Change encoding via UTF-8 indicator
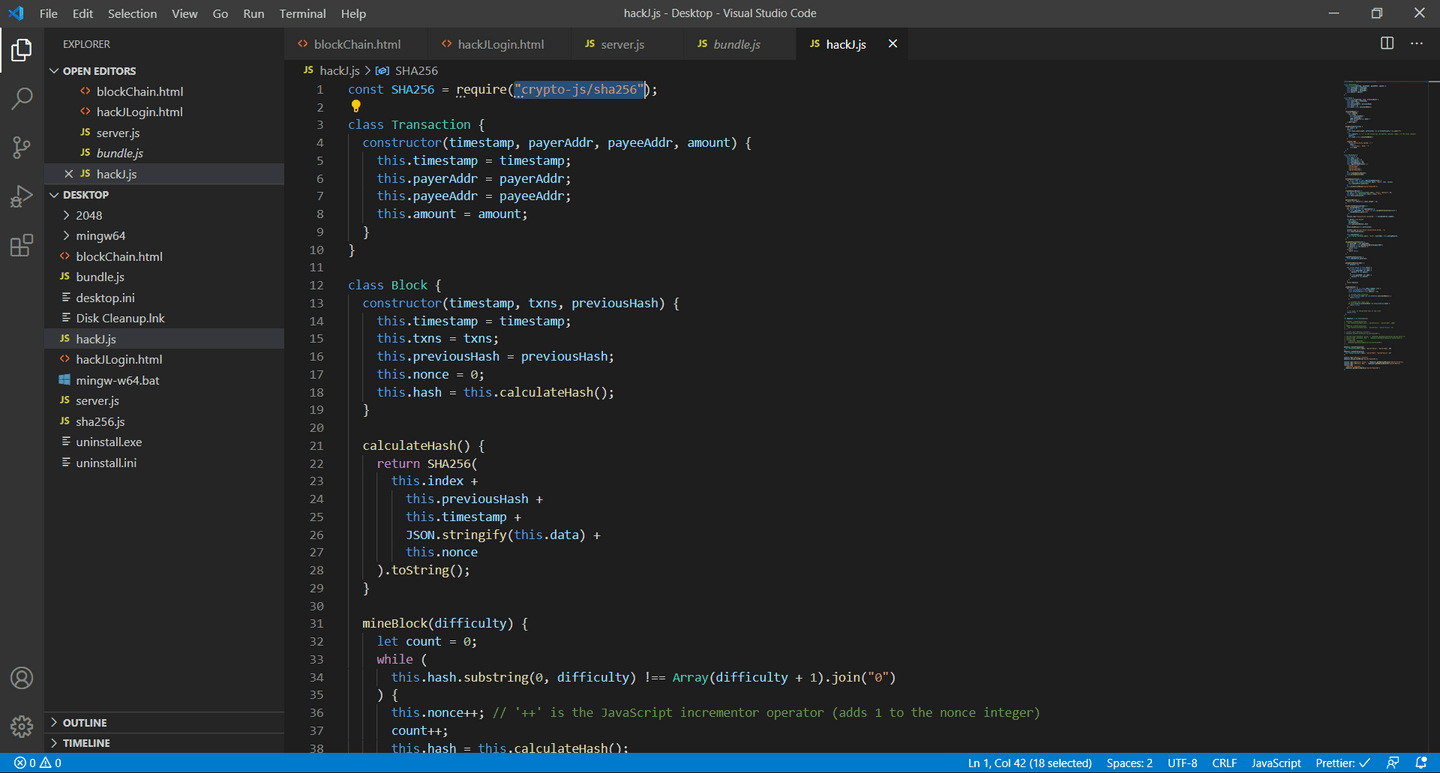 (1182, 763)
